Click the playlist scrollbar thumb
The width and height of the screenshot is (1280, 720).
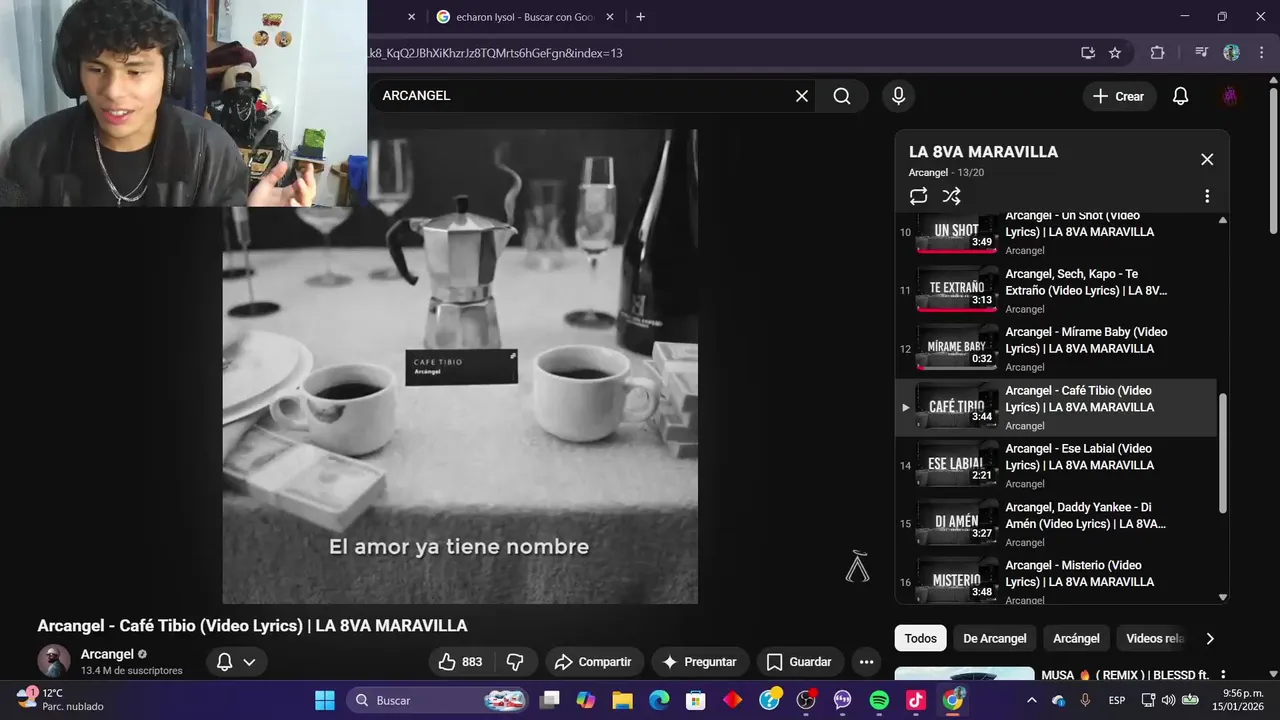point(1222,453)
